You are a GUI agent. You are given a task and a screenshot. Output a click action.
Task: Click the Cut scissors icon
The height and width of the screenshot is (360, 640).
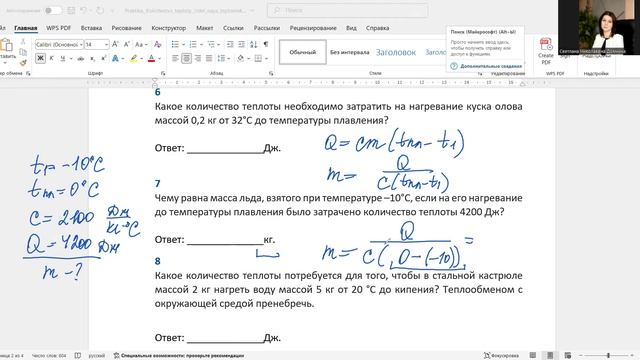pos(23,42)
